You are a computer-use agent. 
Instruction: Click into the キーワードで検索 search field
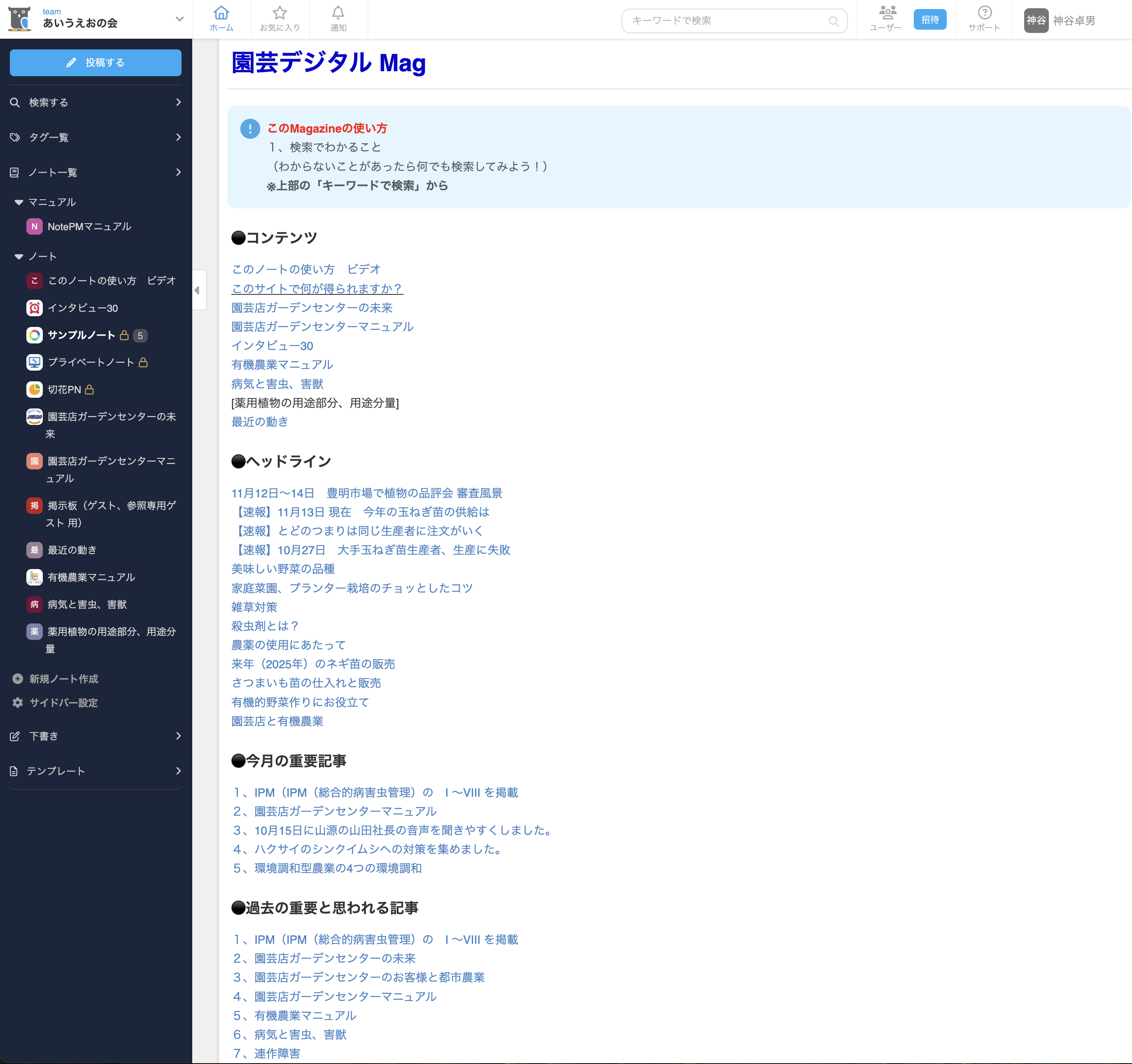tap(723, 21)
